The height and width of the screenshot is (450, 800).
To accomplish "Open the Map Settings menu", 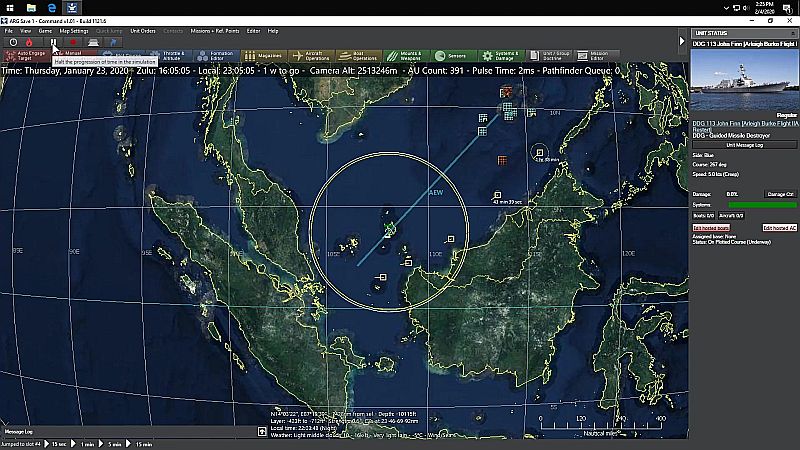I will click(74, 31).
